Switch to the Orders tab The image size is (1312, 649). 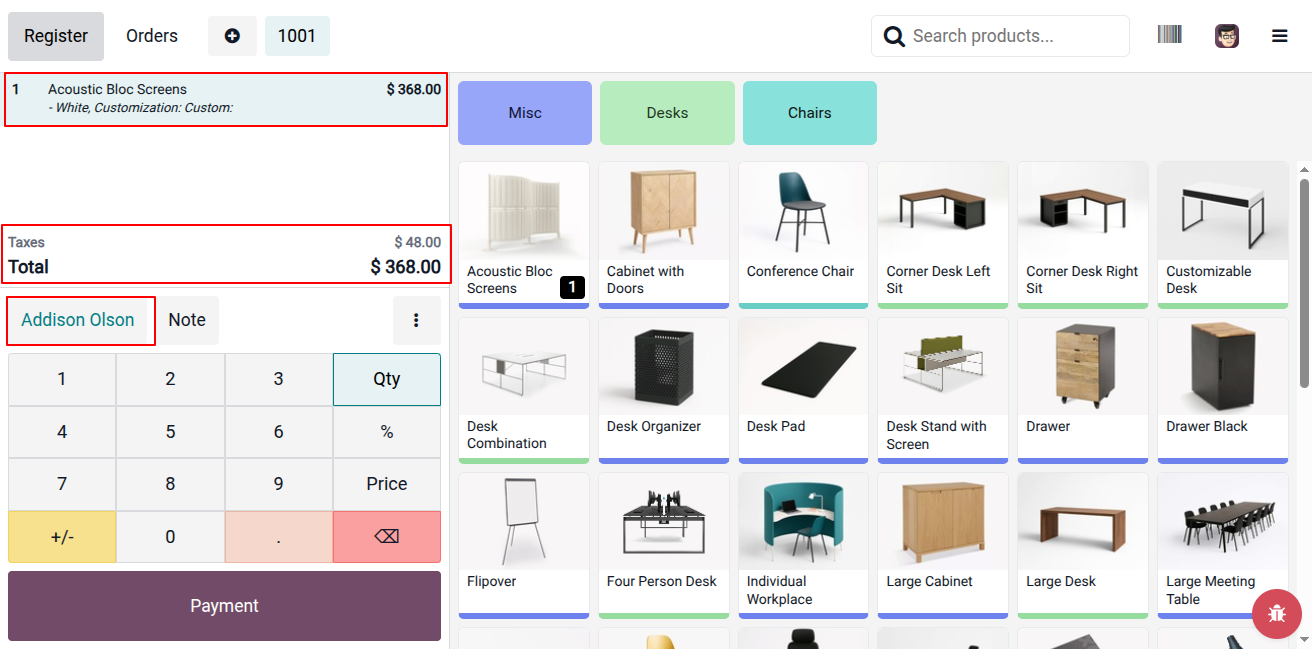tap(152, 36)
